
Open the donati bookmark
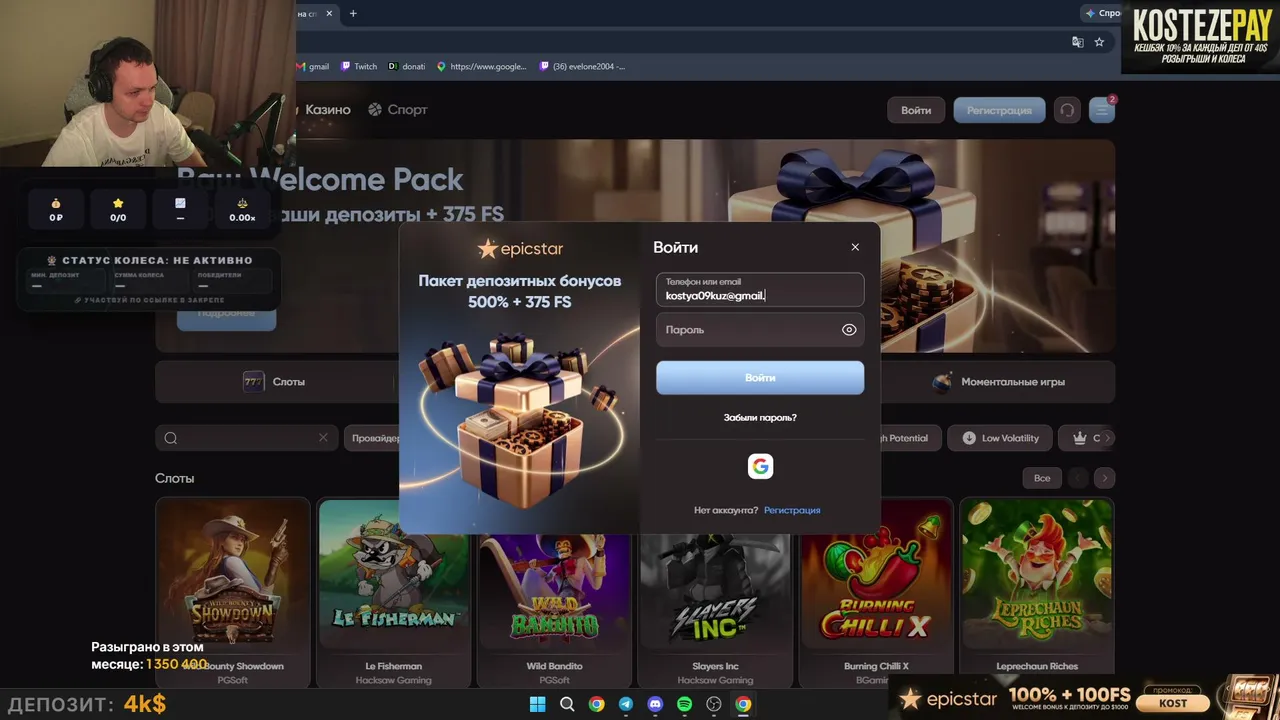[x=407, y=67]
